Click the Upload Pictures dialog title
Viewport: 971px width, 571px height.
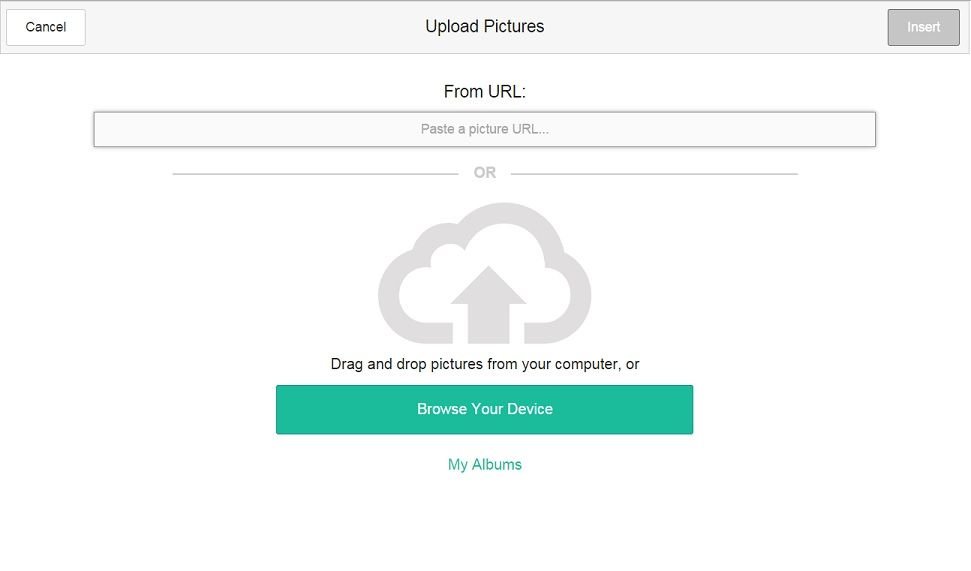point(484,27)
